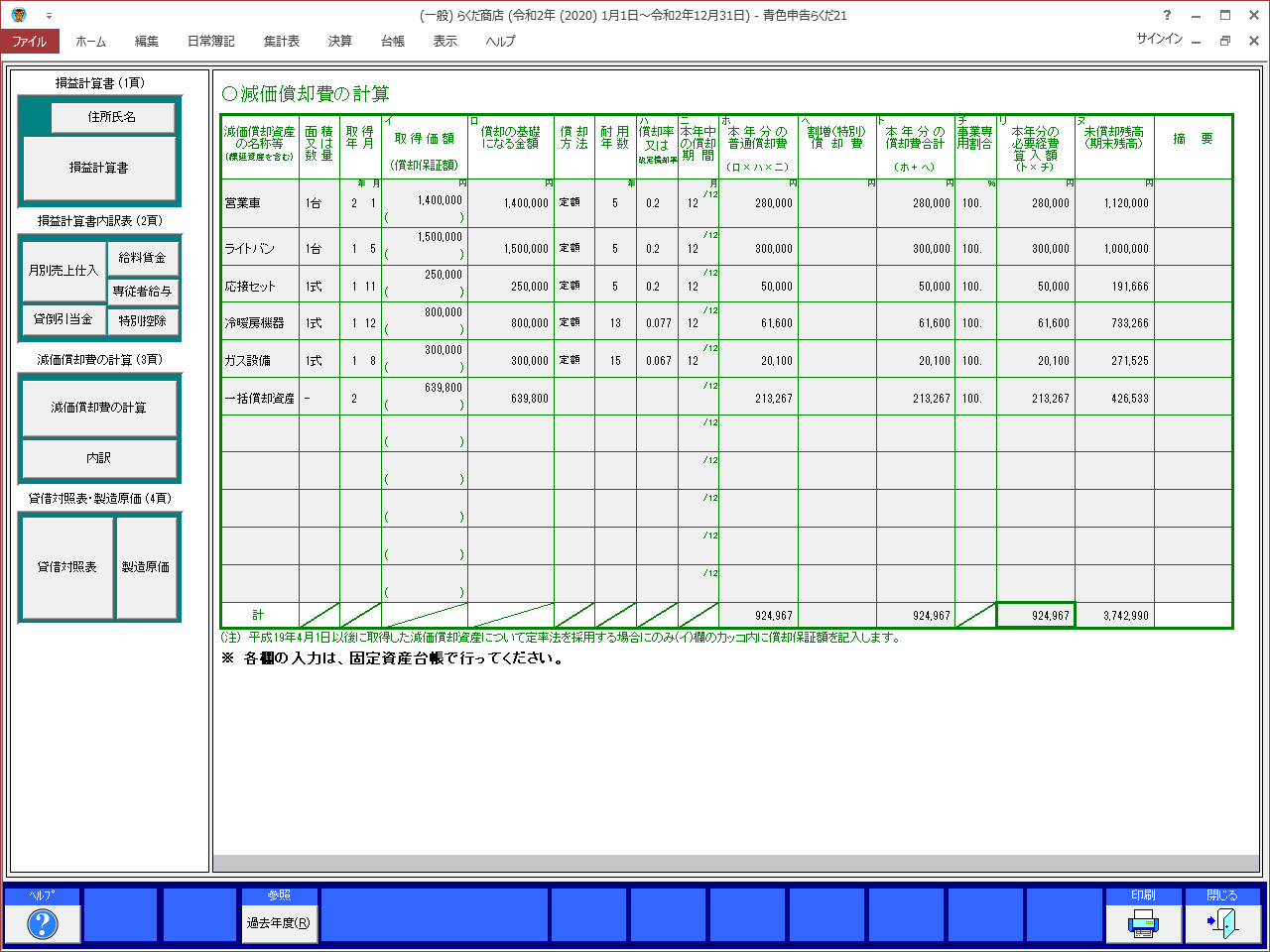Open the 貸借対照表 button

coord(67,567)
